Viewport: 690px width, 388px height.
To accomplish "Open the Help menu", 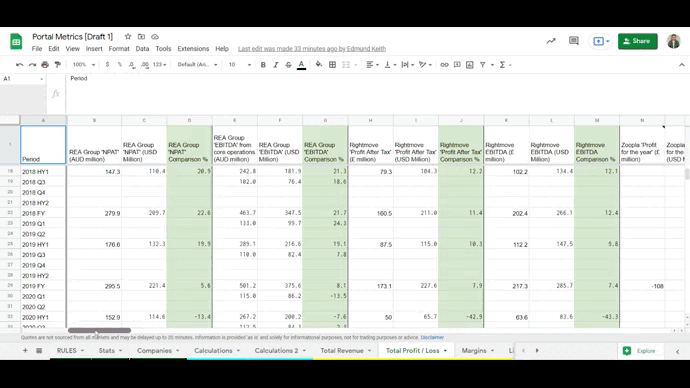I will (x=222, y=49).
